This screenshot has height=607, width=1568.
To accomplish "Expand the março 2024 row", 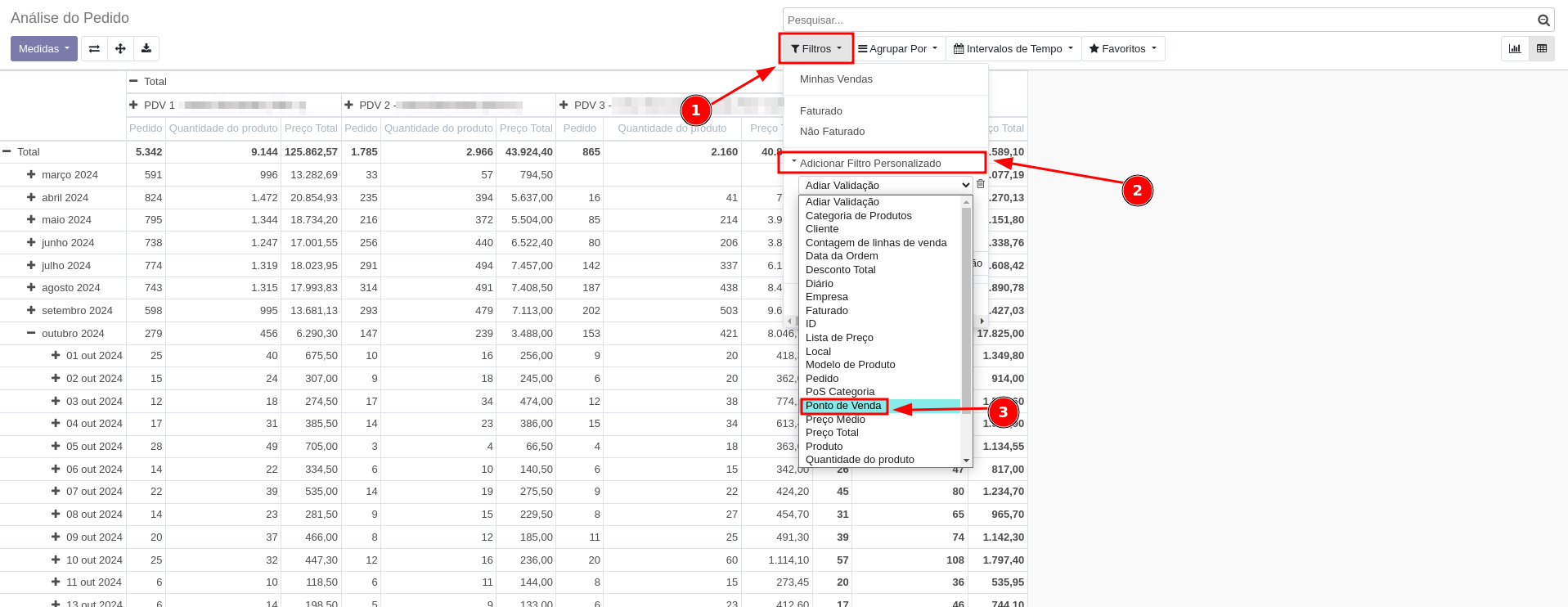I will (x=31, y=174).
